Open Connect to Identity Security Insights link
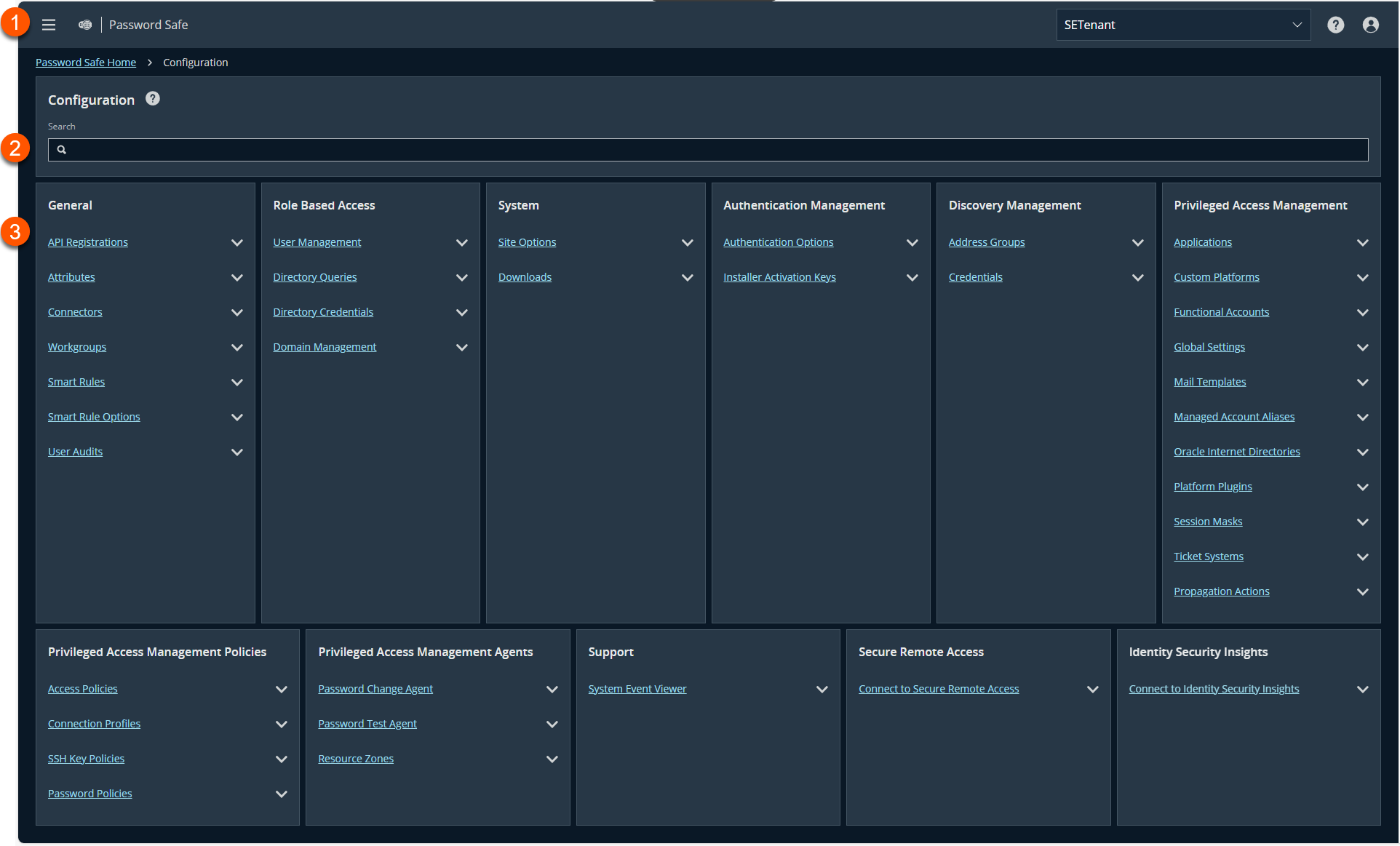Image resolution: width=1400 pixels, height=846 pixels. [1214, 689]
